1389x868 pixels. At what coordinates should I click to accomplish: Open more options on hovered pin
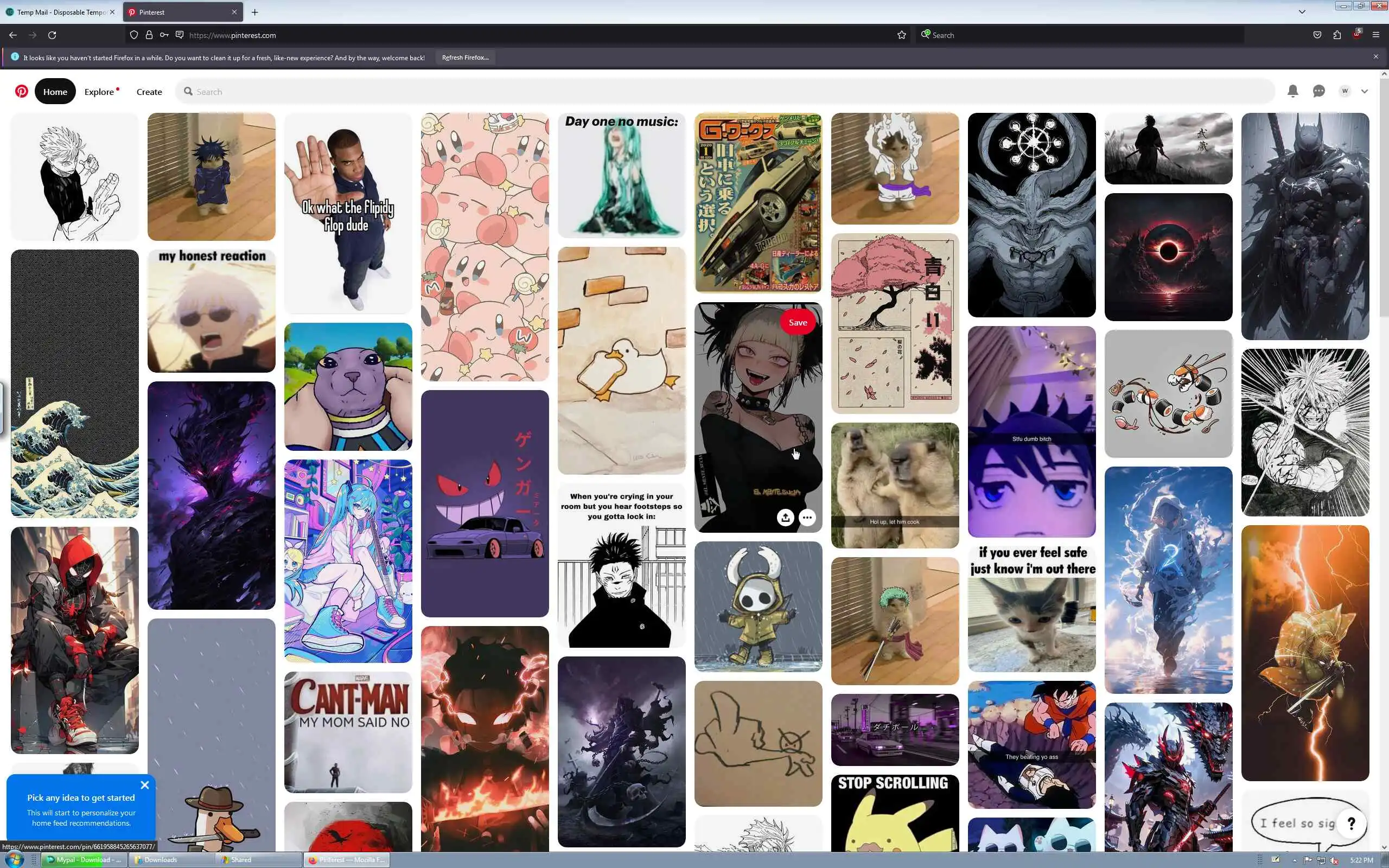coord(807,518)
